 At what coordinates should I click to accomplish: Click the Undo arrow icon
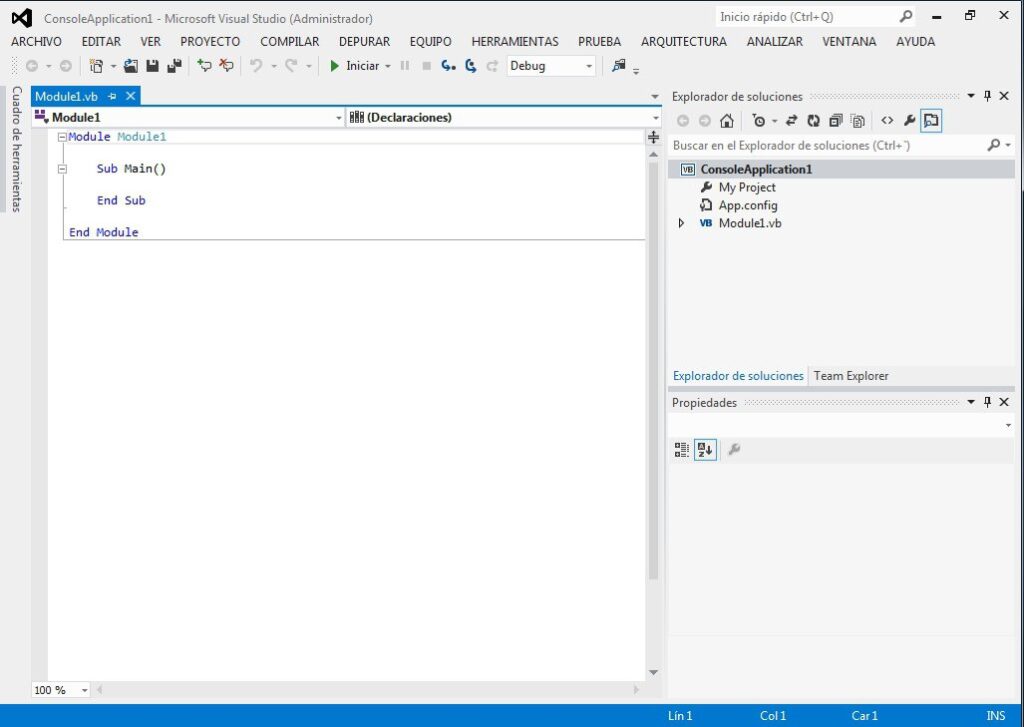(x=256, y=65)
